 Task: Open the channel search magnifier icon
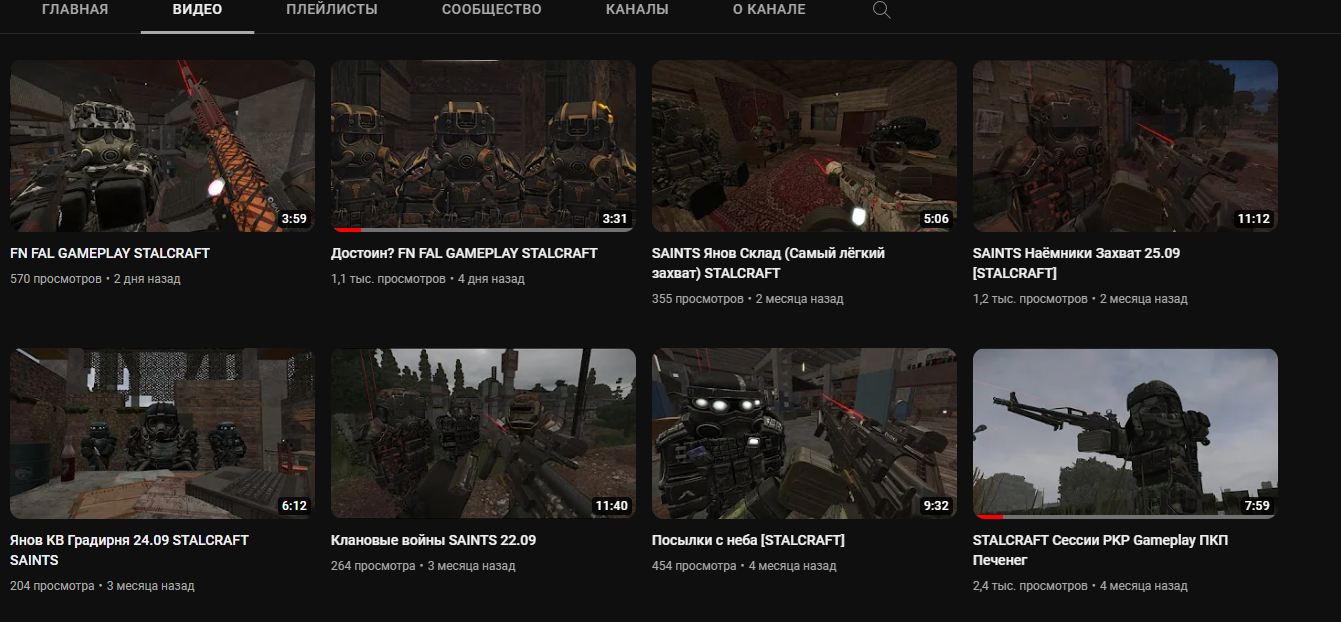[881, 10]
